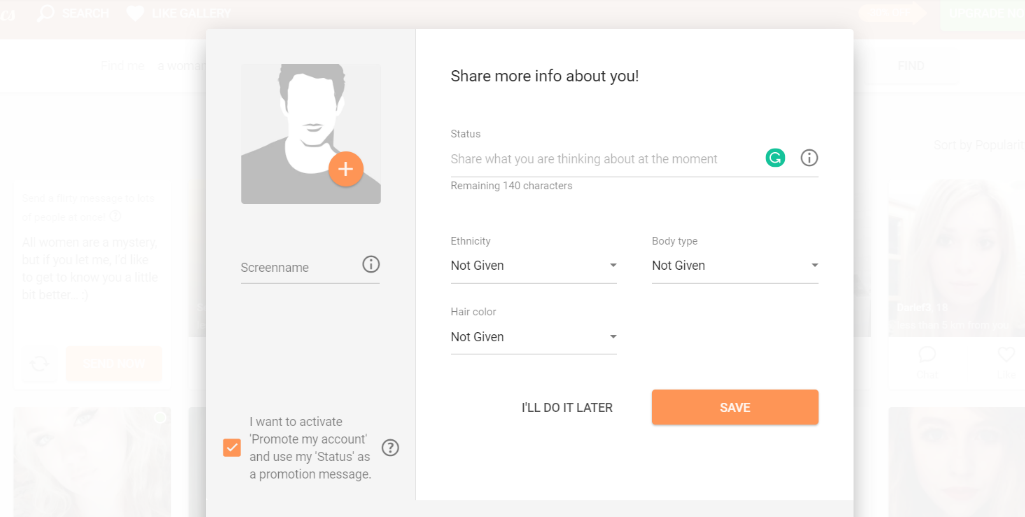Focus the Status text input field

tap(600, 159)
